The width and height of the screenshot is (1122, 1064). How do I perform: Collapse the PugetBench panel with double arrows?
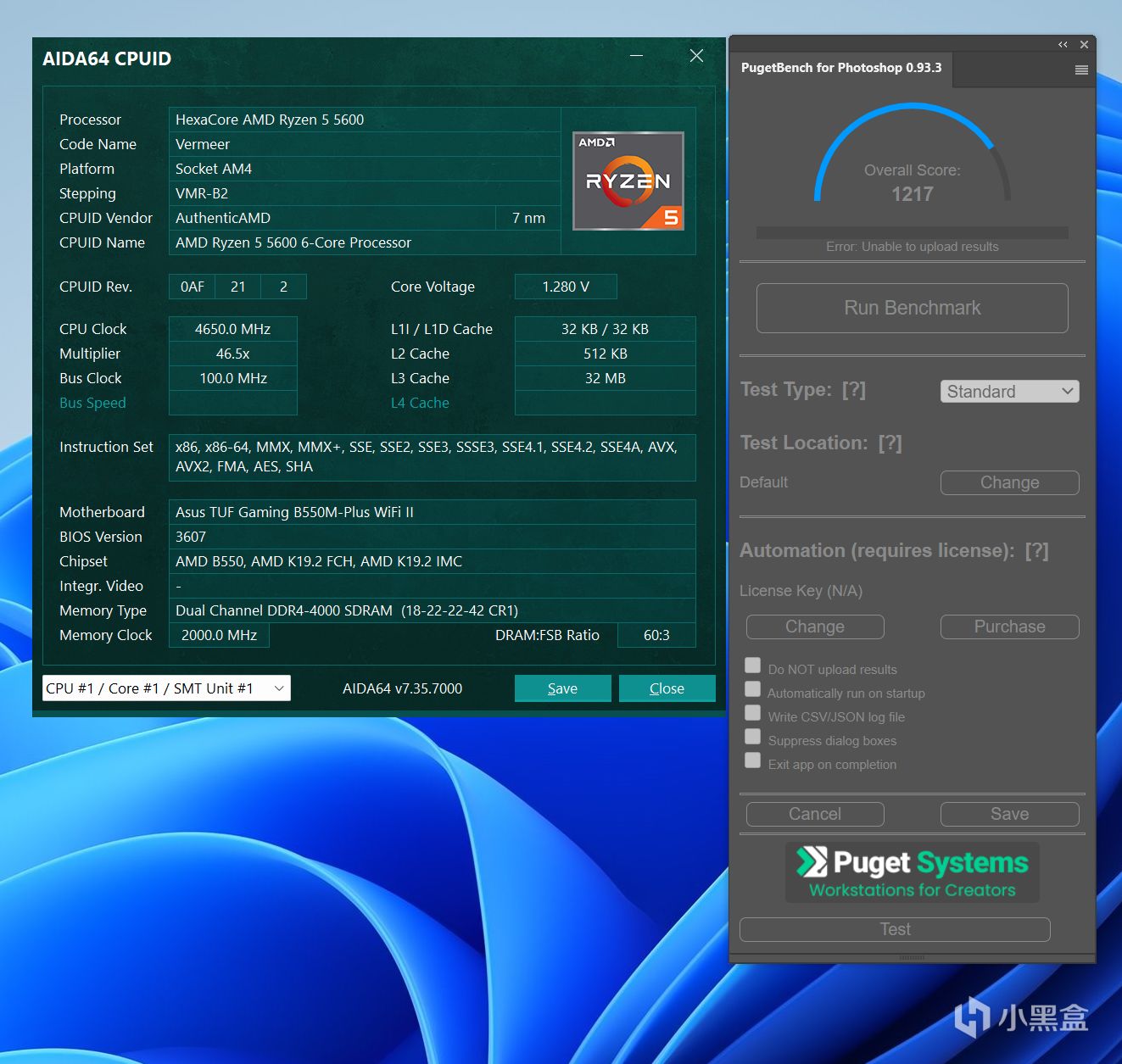point(1063,44)
